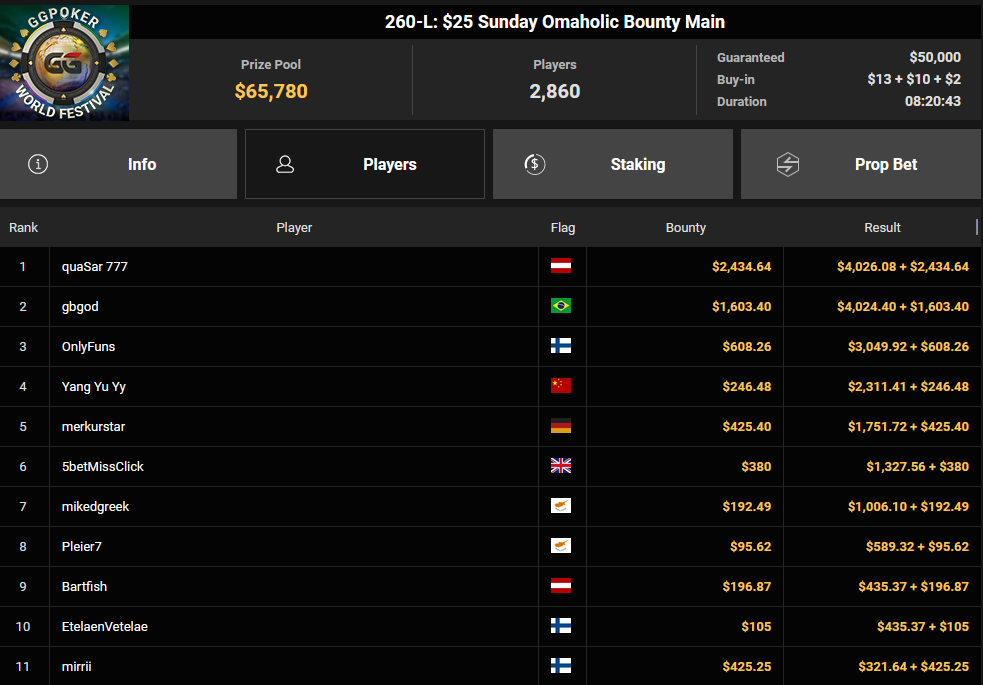983x685 pixels.
Task: Sort by Rank column header
Action: coord(24,228)
